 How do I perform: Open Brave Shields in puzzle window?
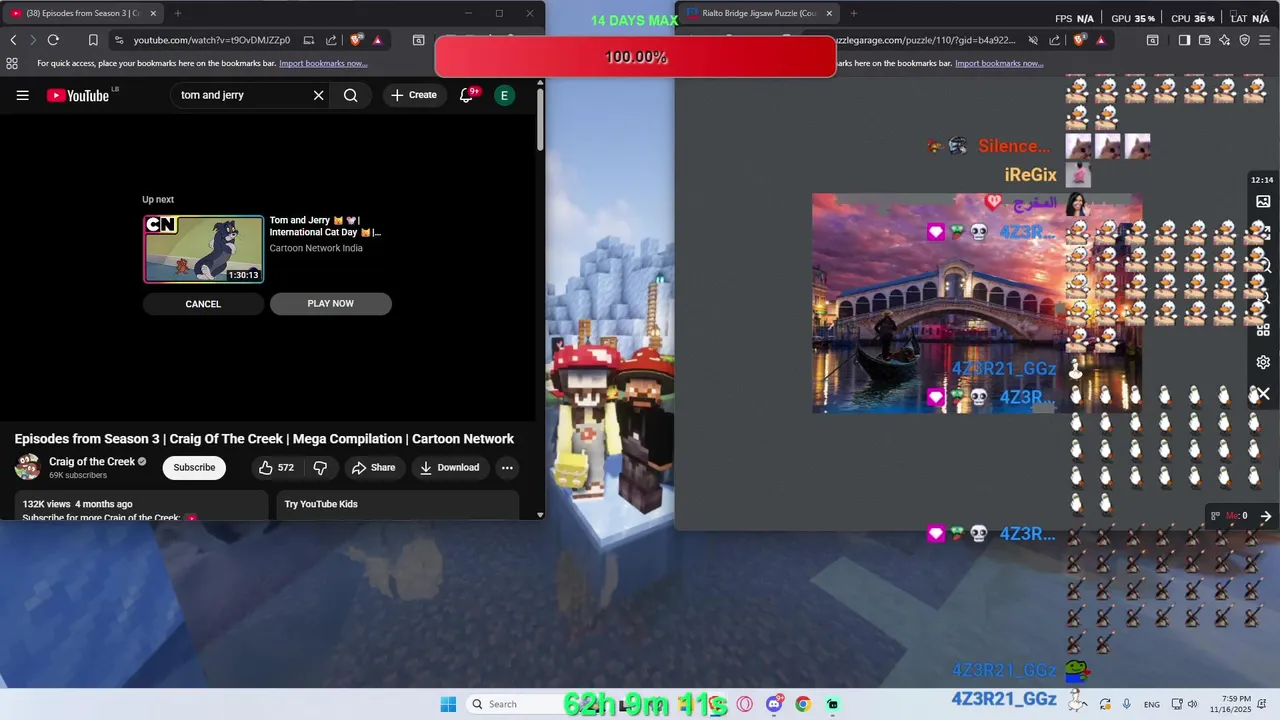tap(1079, 40)
